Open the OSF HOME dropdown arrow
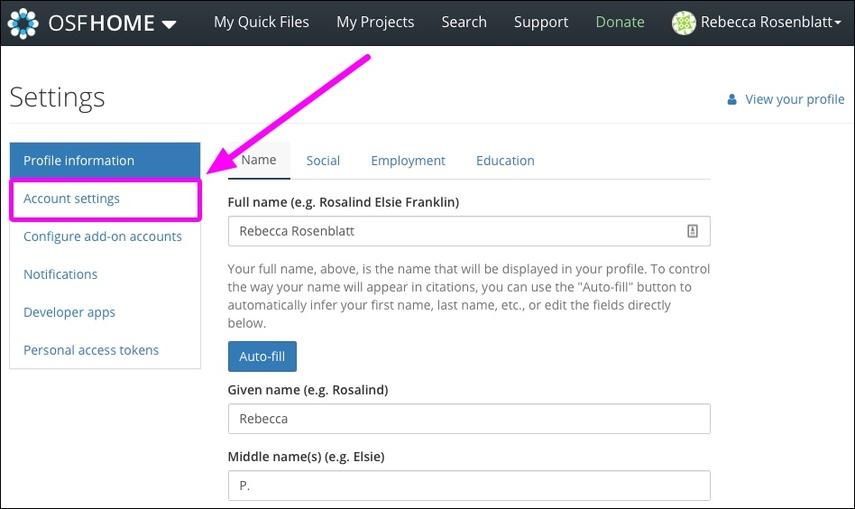 point(169,25)
